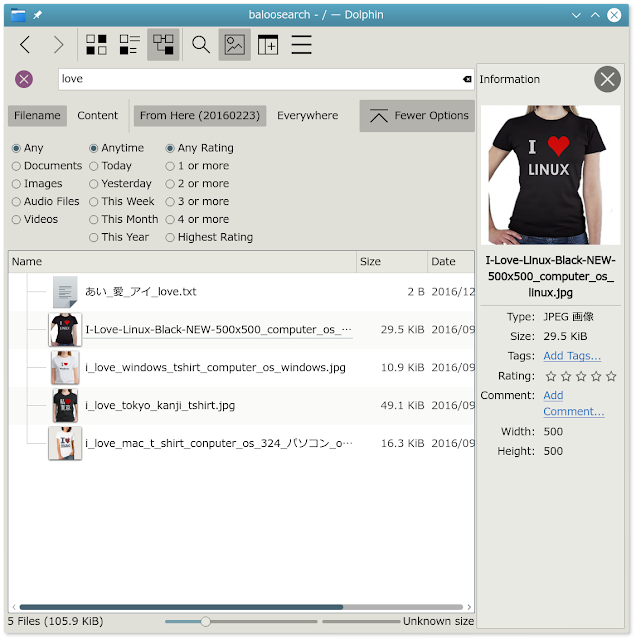This screenshot has height=640, width=636.
Task: Choose Today date filter
Action: (x=110, y=166)
